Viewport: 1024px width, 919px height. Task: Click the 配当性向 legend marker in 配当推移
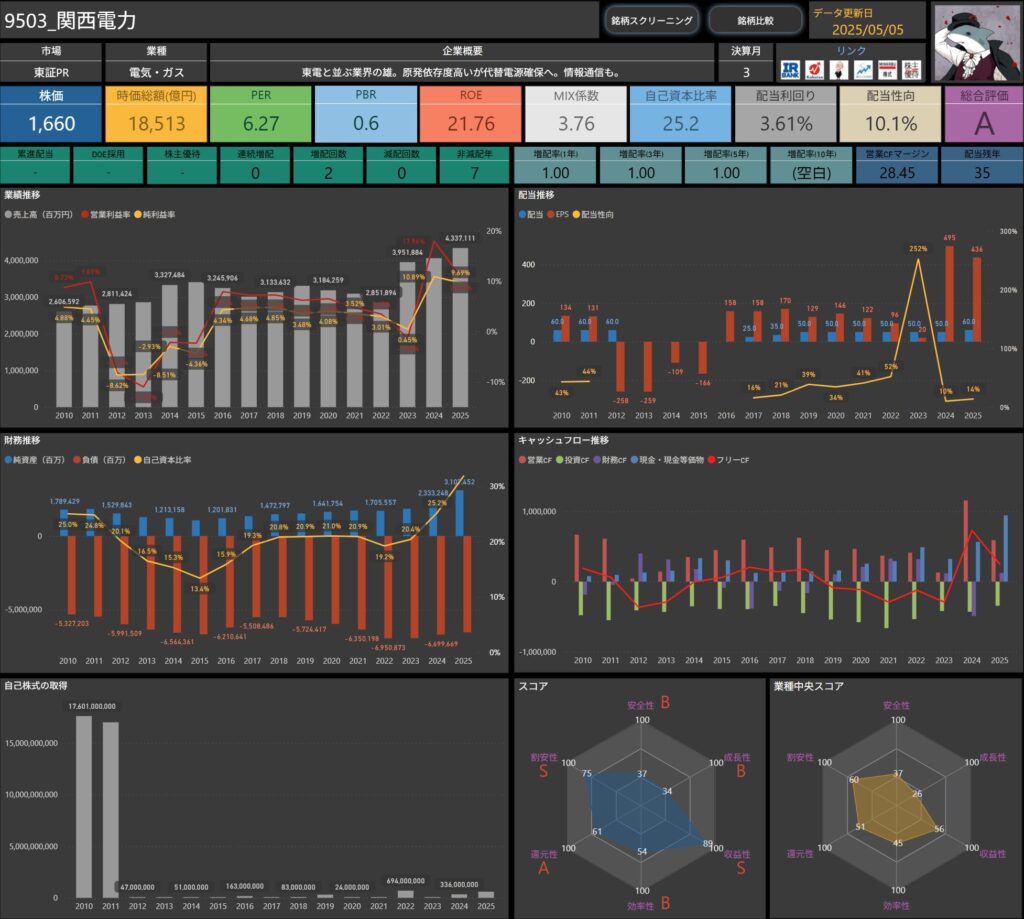[576, 214]
